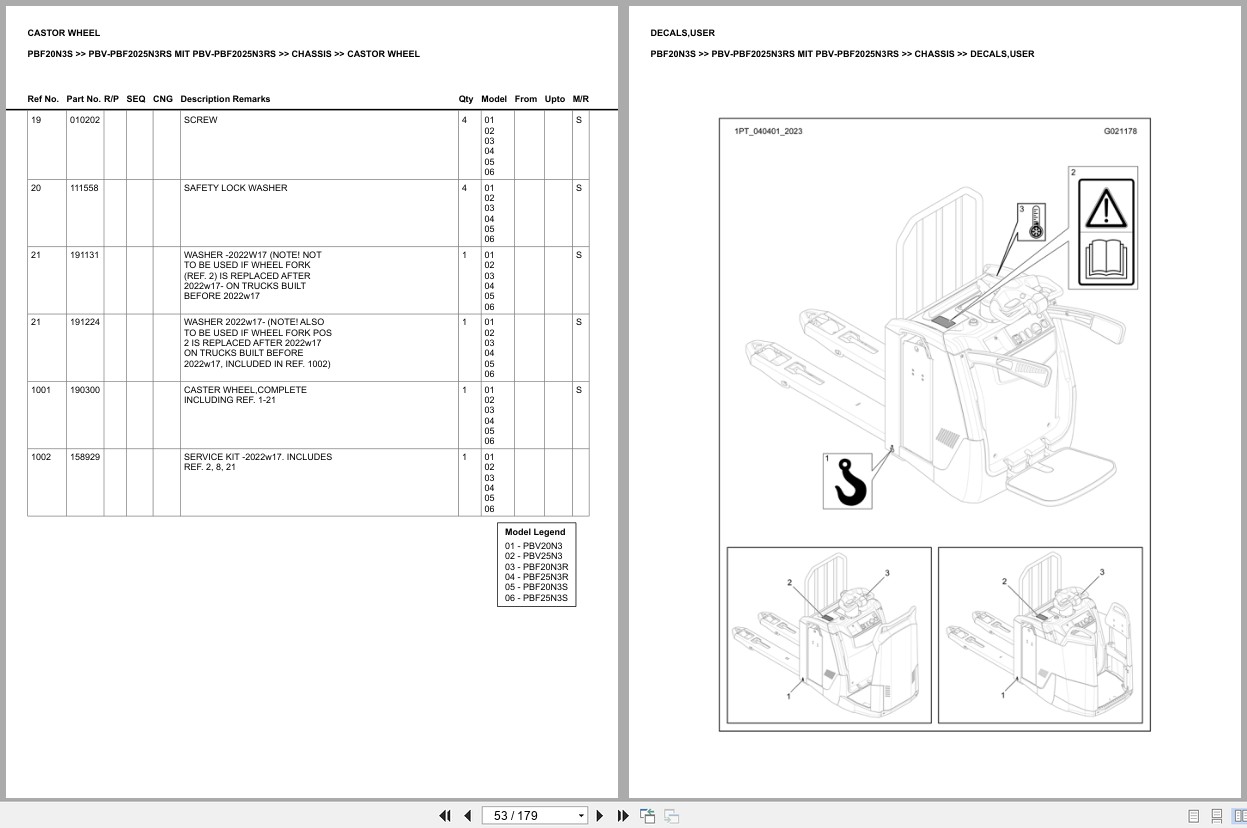Image resolution: width=1247 pixels, height=828 pixels.
Task: Click the decals user breadcrumb path
Action: tap(842, 54)
